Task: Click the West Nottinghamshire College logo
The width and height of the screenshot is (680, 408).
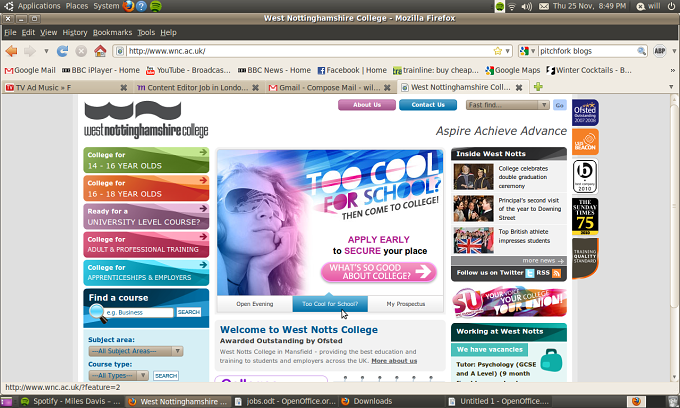Action: tap(146, 120)
